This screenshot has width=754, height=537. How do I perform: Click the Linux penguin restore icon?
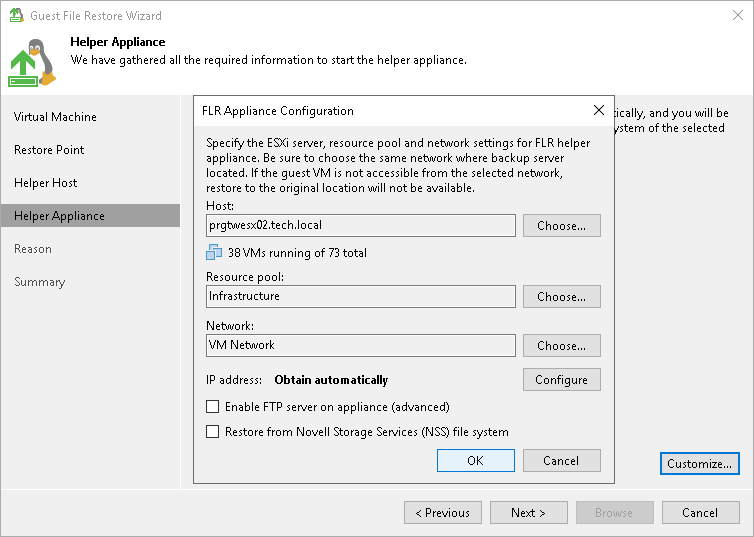32,63
